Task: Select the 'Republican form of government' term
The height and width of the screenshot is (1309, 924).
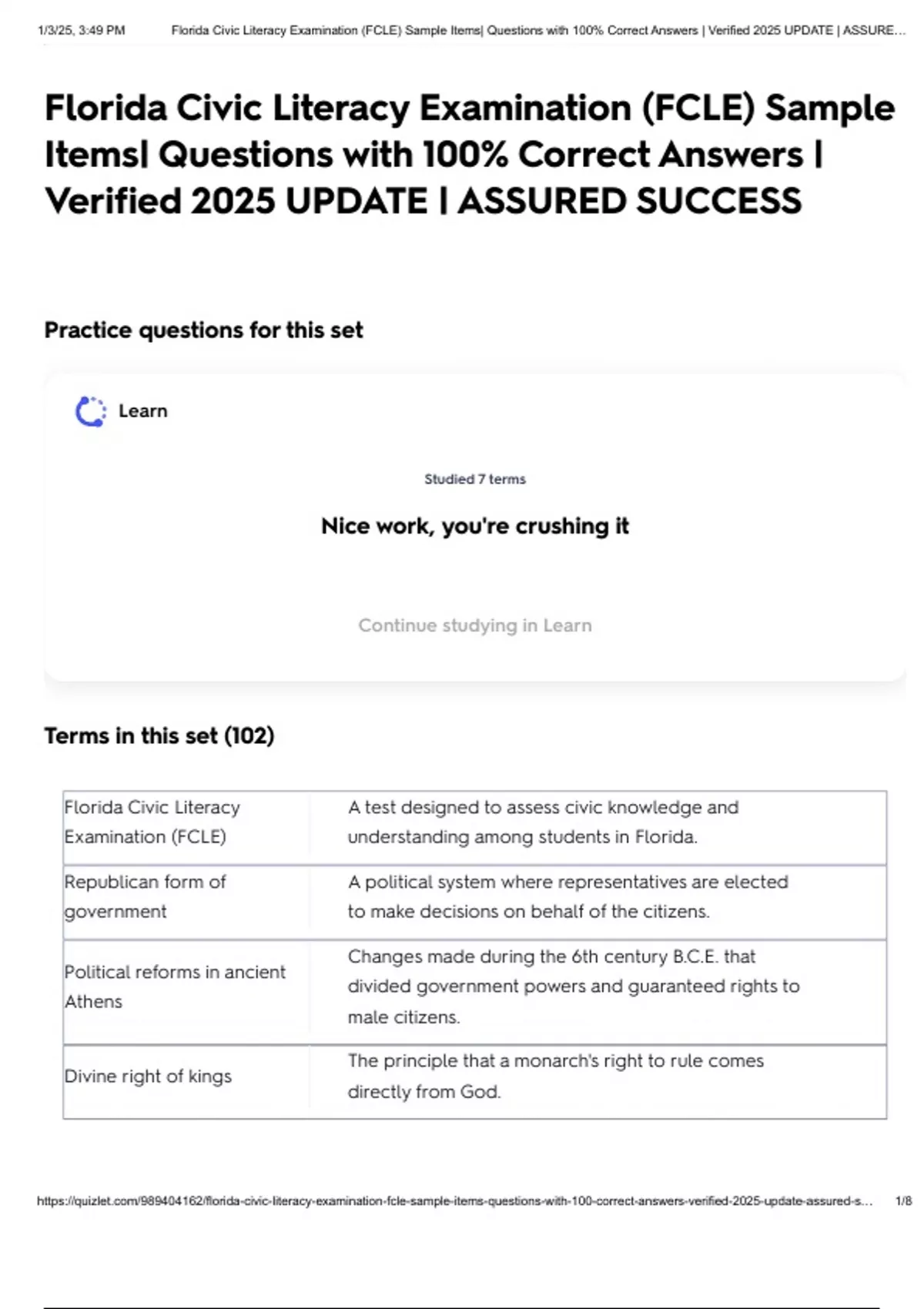Action: pyautogui.click(x=145, y=896)
